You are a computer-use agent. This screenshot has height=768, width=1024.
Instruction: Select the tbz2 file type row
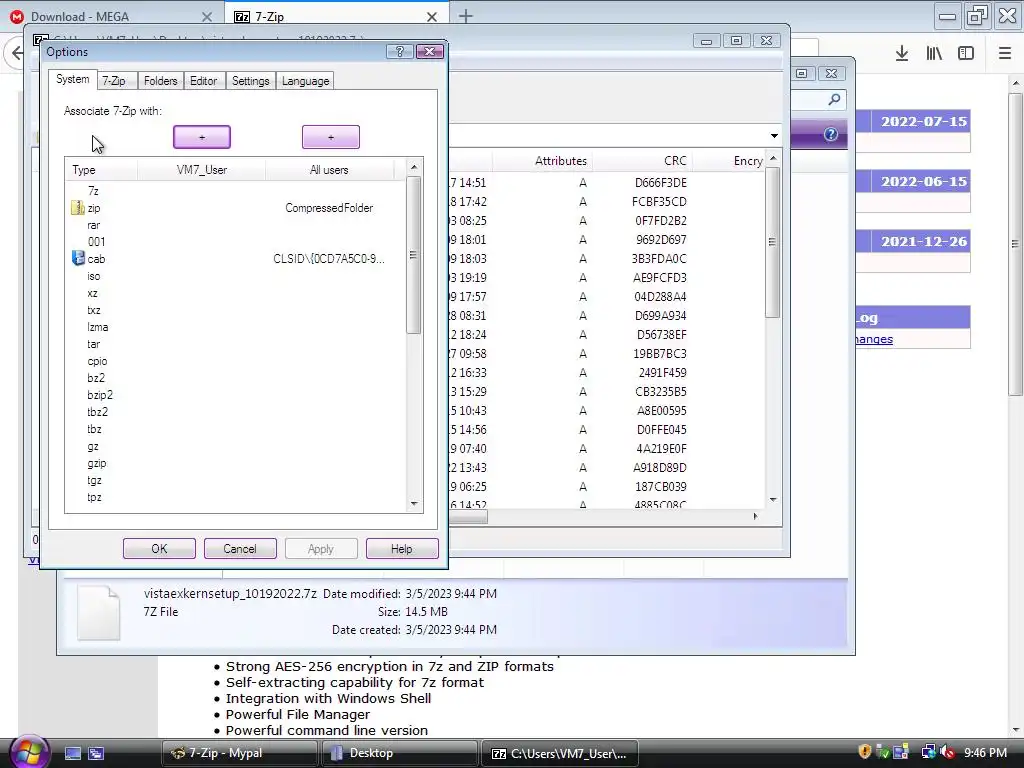click(x=235, y=411)
